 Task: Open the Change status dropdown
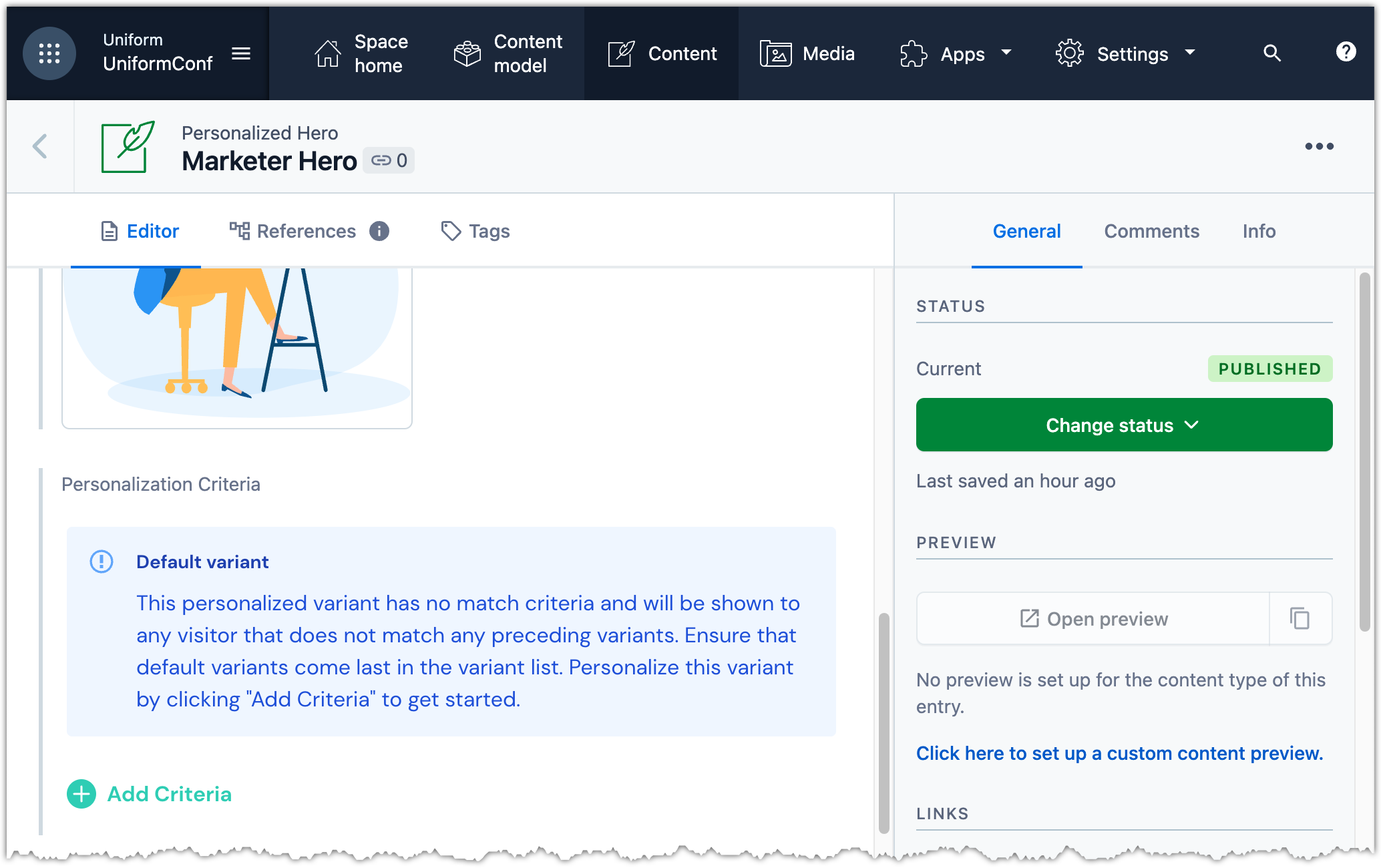[x=1124, y=425]
